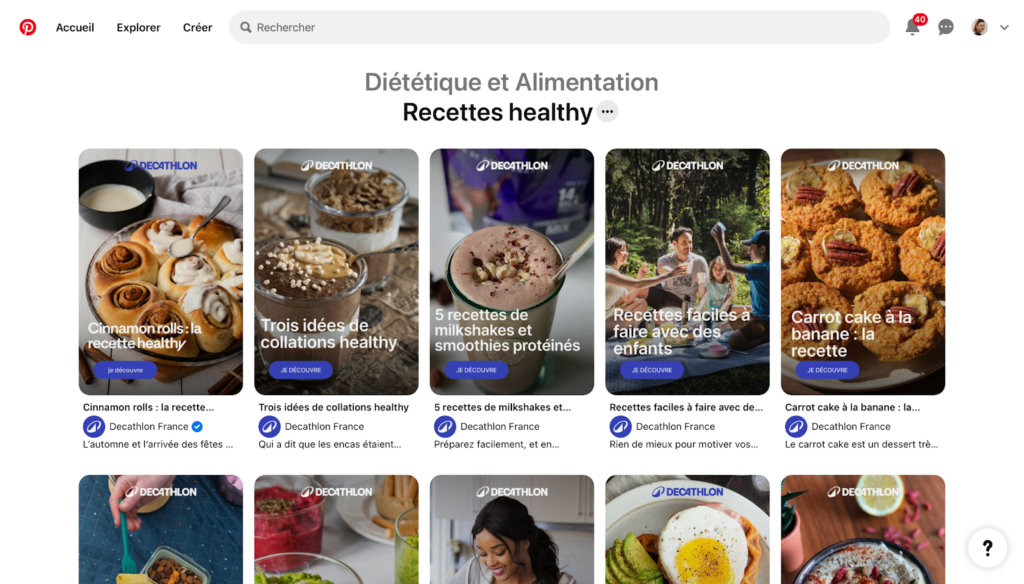Click Decathlon France name under milkshakes pin
Screen dimensions: 1024x584
(500, 427)
